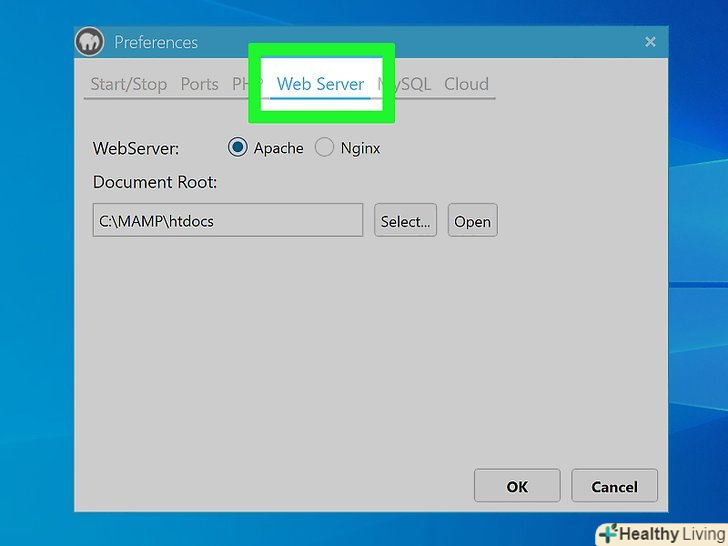
Task: Confirm preferences with OK
Action: [517, 486]
